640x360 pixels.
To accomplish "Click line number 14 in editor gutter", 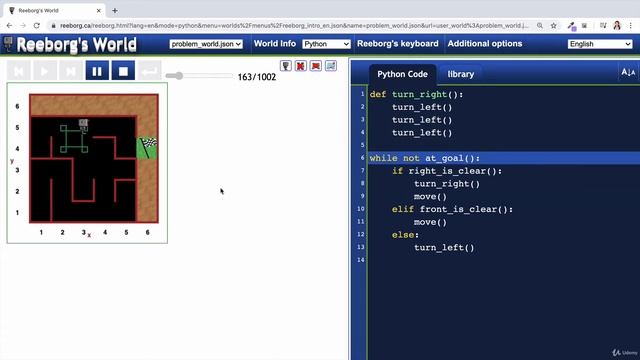I will pyautogui.click(x=360, y=260).
